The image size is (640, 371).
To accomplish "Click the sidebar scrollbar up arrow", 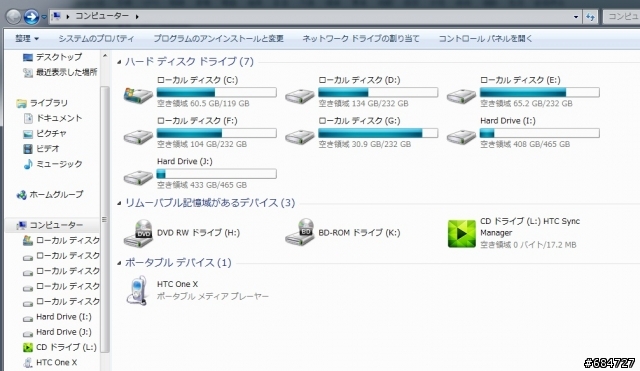I will coord(105,56).
